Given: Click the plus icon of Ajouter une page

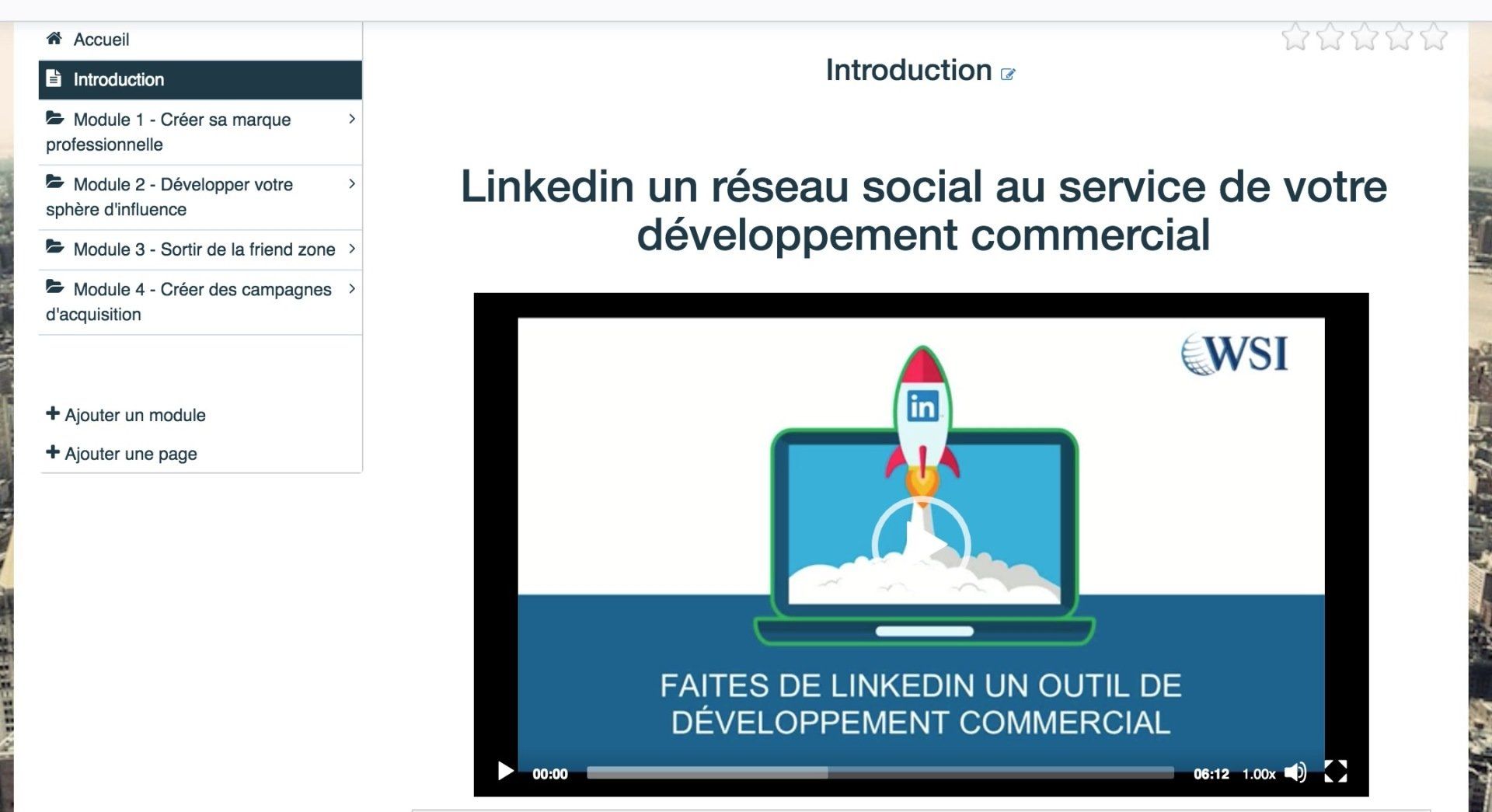Looking at the screenshot, I should coord(53,452).
